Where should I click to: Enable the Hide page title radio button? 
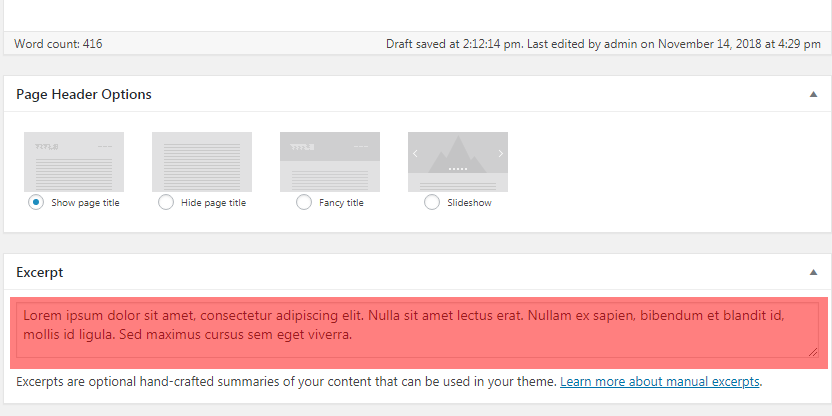click(x=166, y=202)
